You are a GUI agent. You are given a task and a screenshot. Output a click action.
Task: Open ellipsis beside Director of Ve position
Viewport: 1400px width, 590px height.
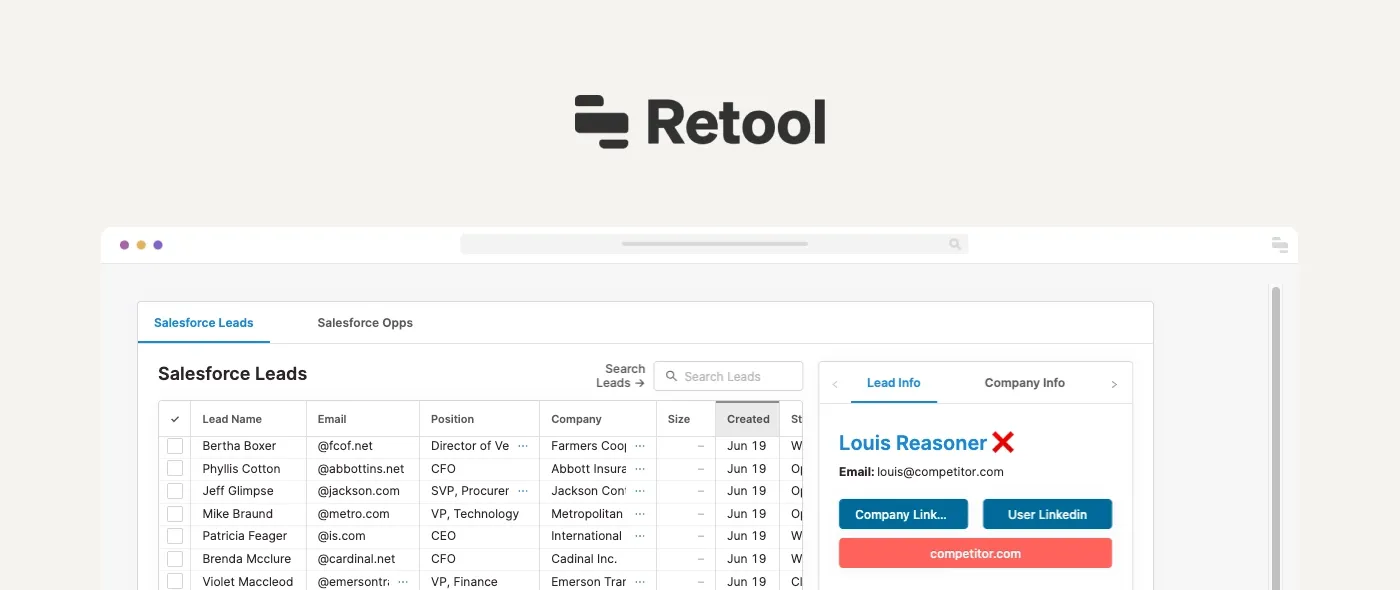tap(522, 446)
